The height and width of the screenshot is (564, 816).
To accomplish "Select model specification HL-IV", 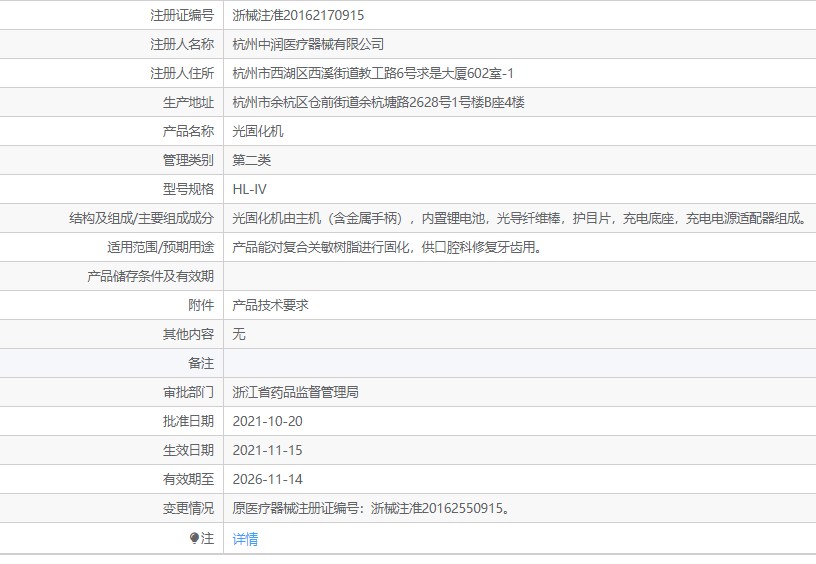I will pyautogui.click(x=249, y=189).
